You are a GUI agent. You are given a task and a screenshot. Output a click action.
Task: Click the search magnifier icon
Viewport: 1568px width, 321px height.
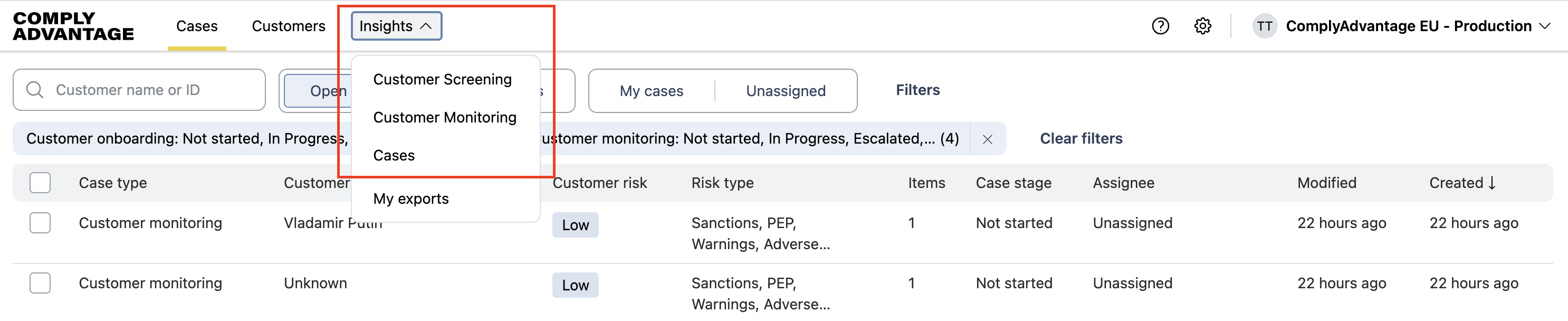(x=34, y=90)
